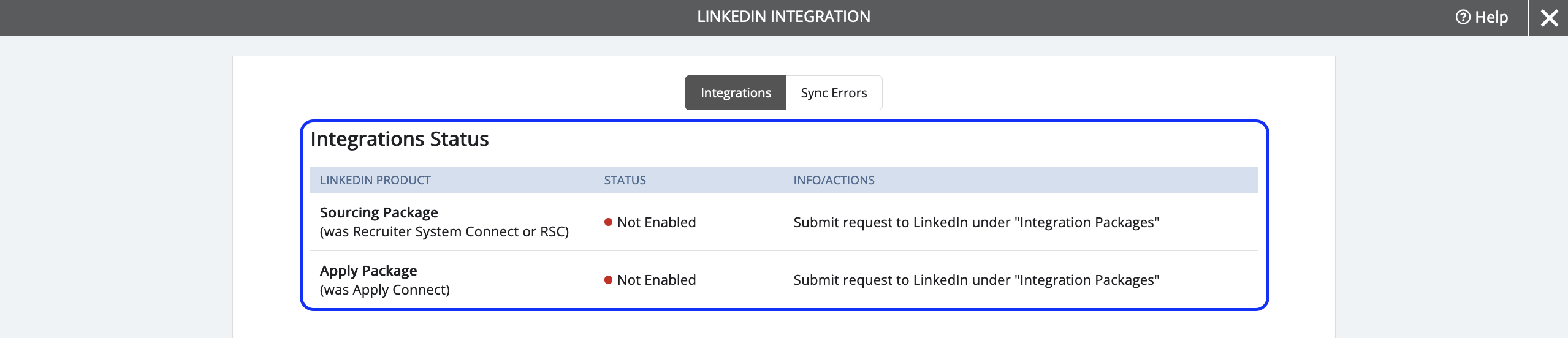Viewport: 1568px width, 338px height.
Task: Click the Apply Package product name
Action: (368, 271)
